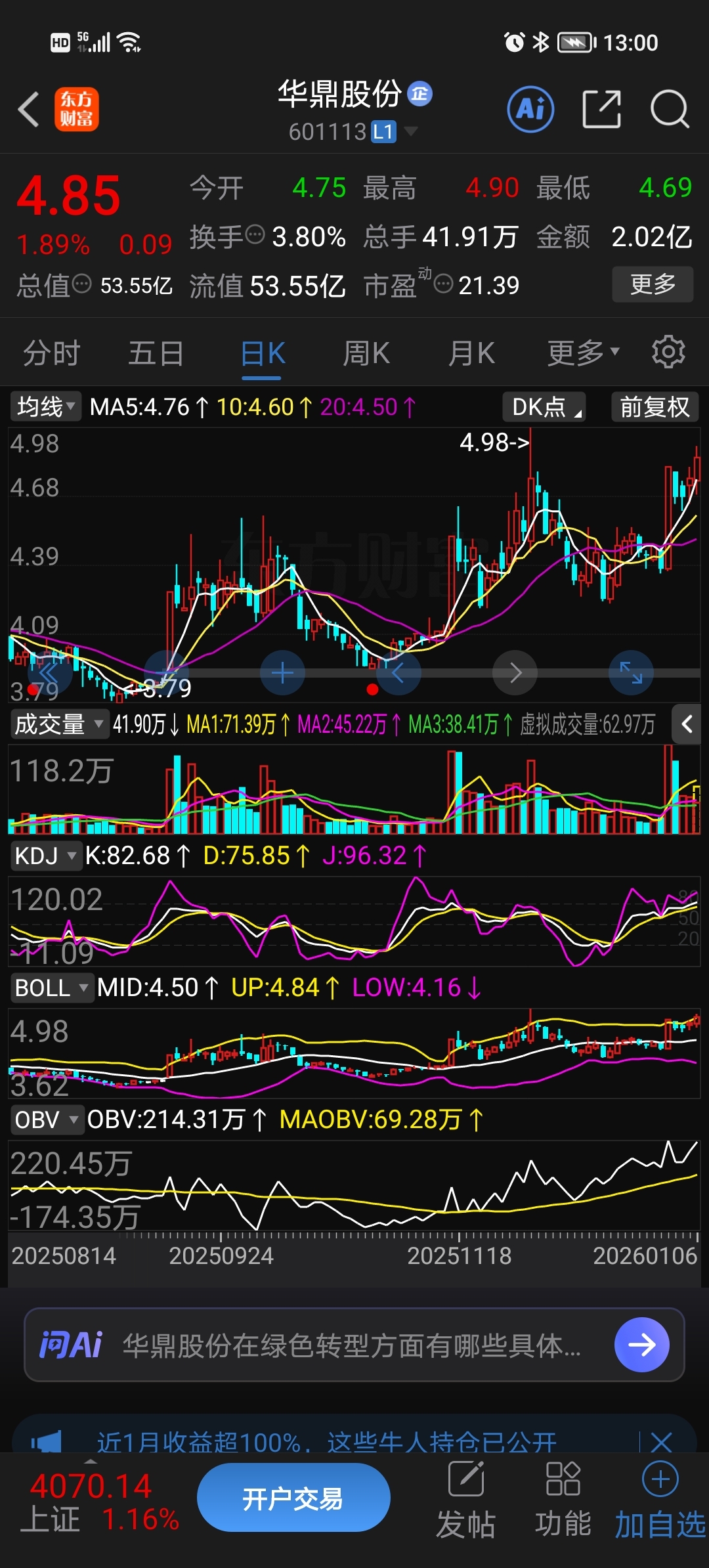Move chart left with arrow button

pos(398,673)
